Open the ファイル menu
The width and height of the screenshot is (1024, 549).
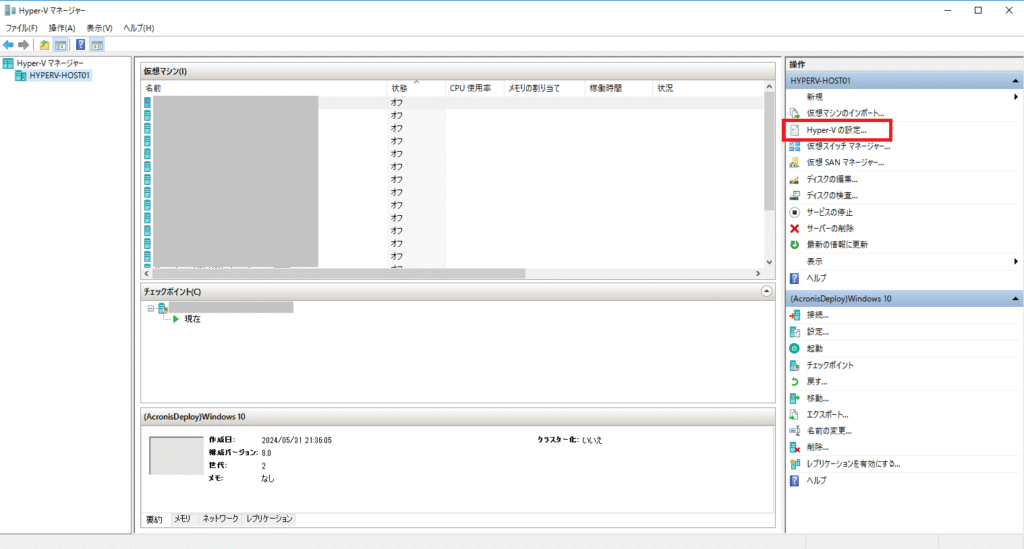[x=22, y=28]
